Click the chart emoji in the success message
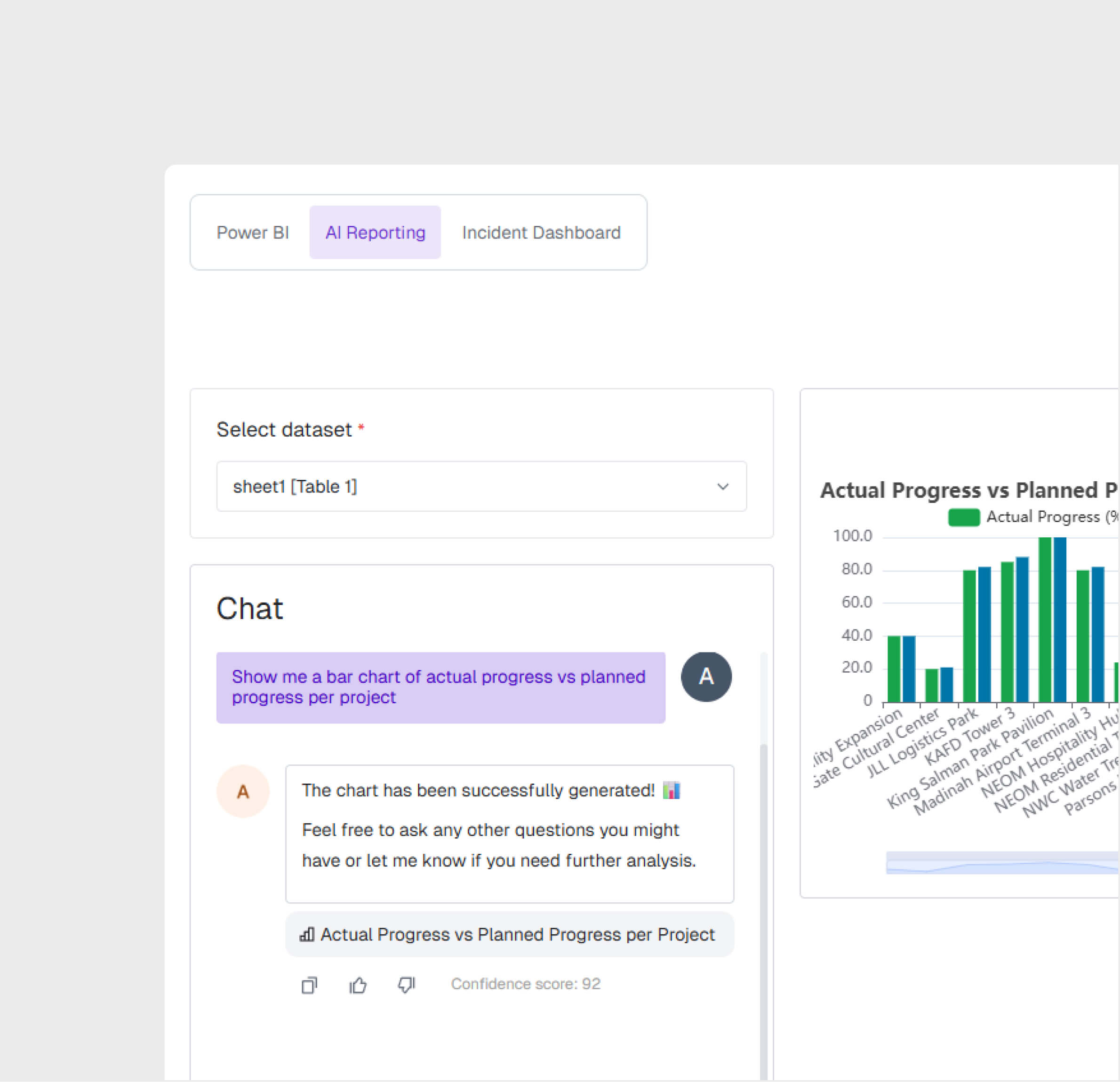Screen dimensions: 1120x1082 [x=672, y=790]
